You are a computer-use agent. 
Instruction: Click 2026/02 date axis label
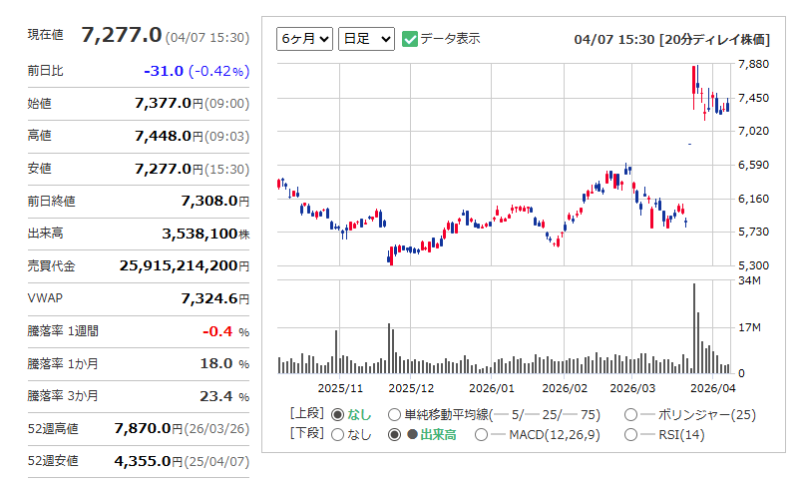565,389
